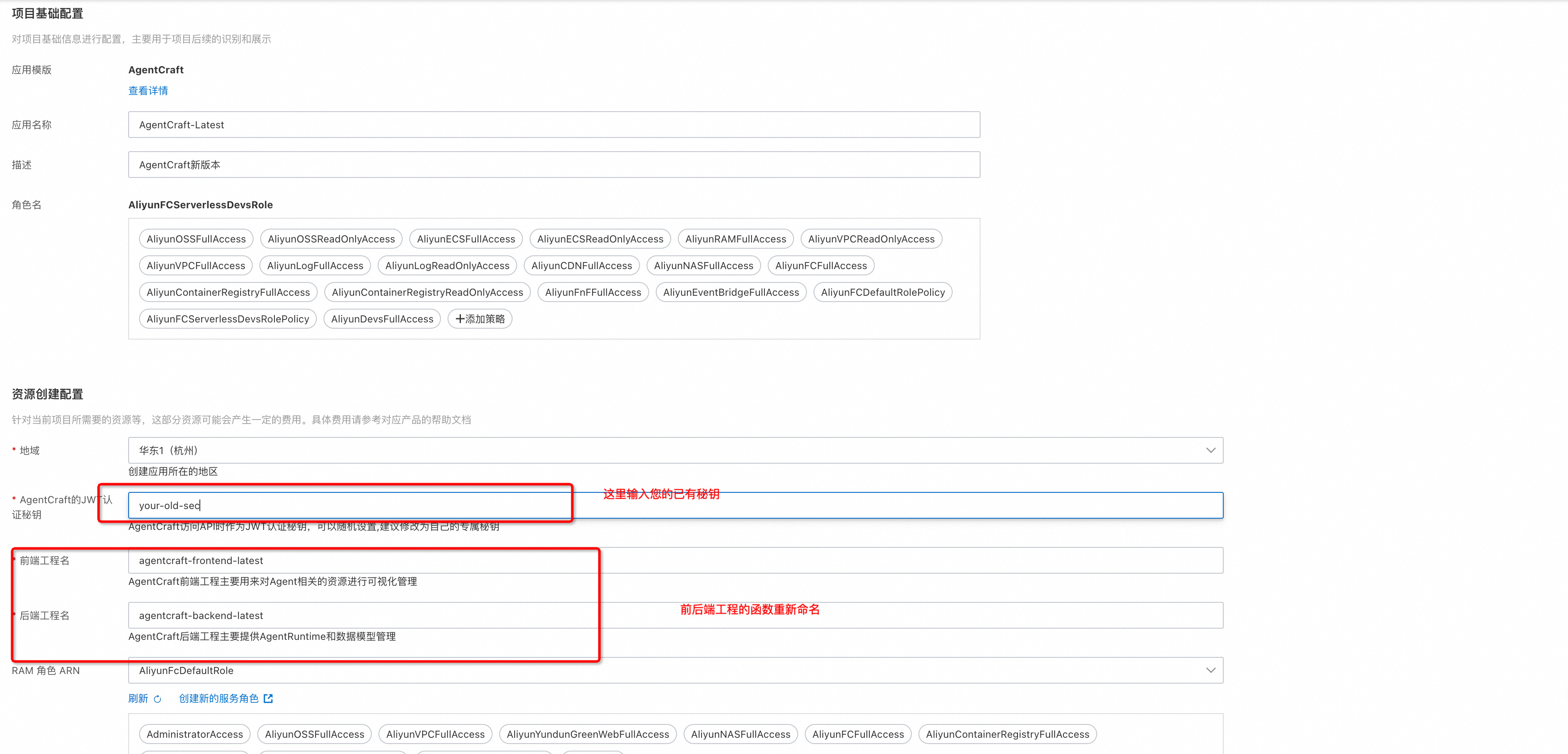Click the AliyunLogReadOnlyAccess policy tag
Viewport: 1568px width, 754px height.
pyautogui.click(x=447, y=266)
